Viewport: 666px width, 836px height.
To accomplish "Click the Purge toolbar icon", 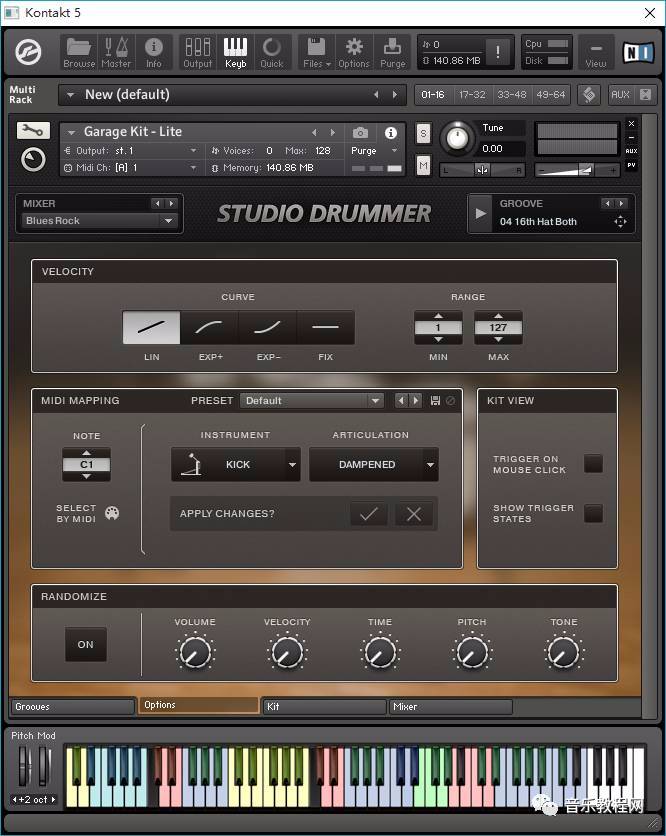I will pyautogui.click(x=392, y=53).
